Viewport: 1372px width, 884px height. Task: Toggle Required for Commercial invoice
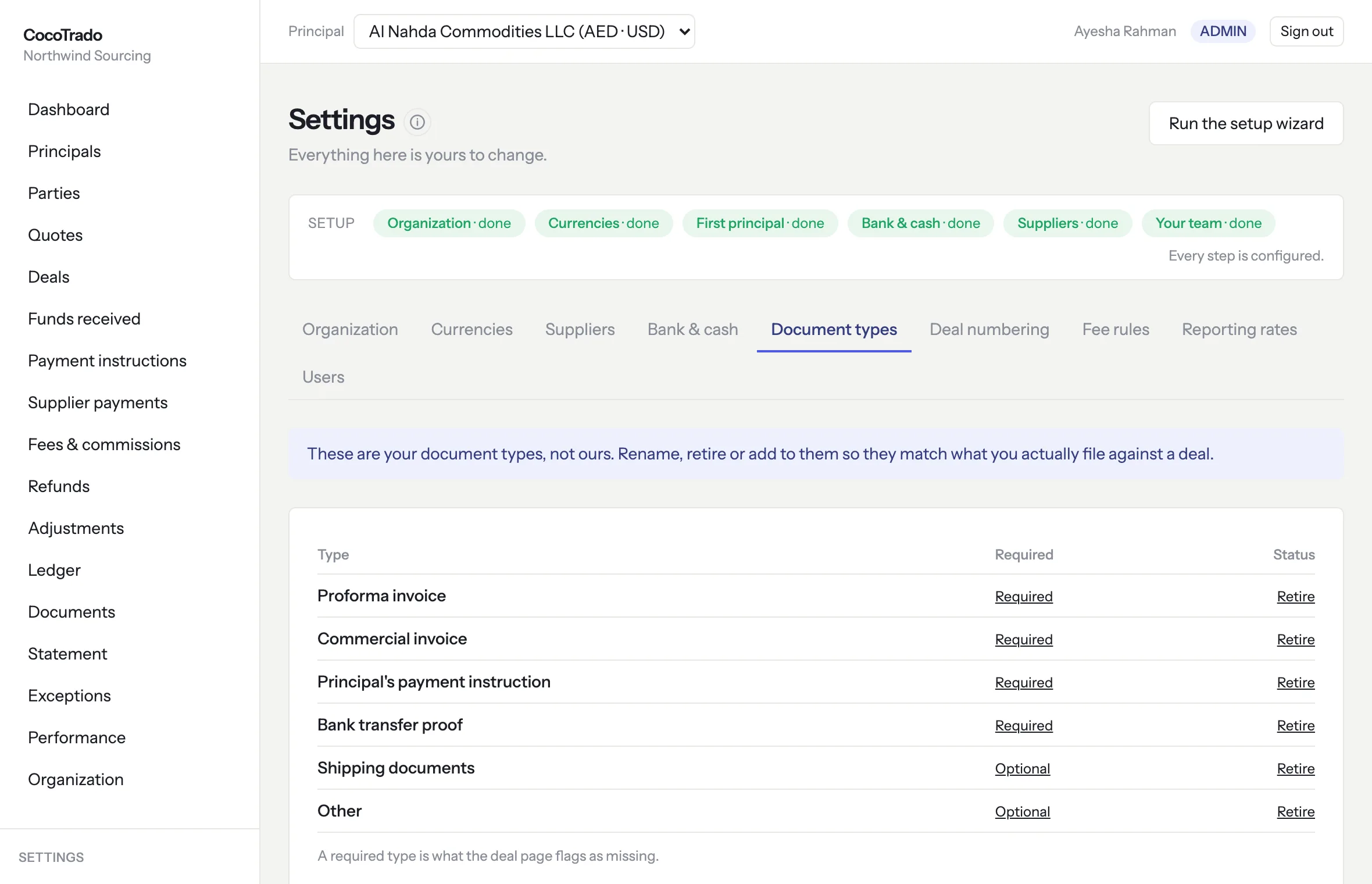click(1023, 639)
